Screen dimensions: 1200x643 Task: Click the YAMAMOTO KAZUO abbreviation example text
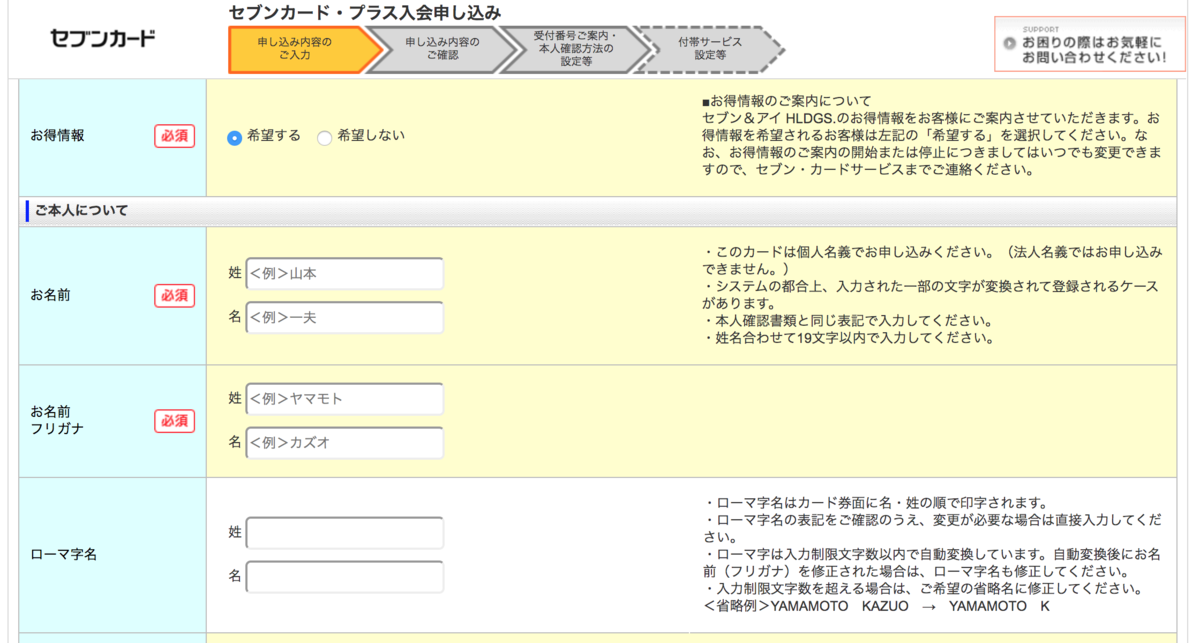point(876,607)
